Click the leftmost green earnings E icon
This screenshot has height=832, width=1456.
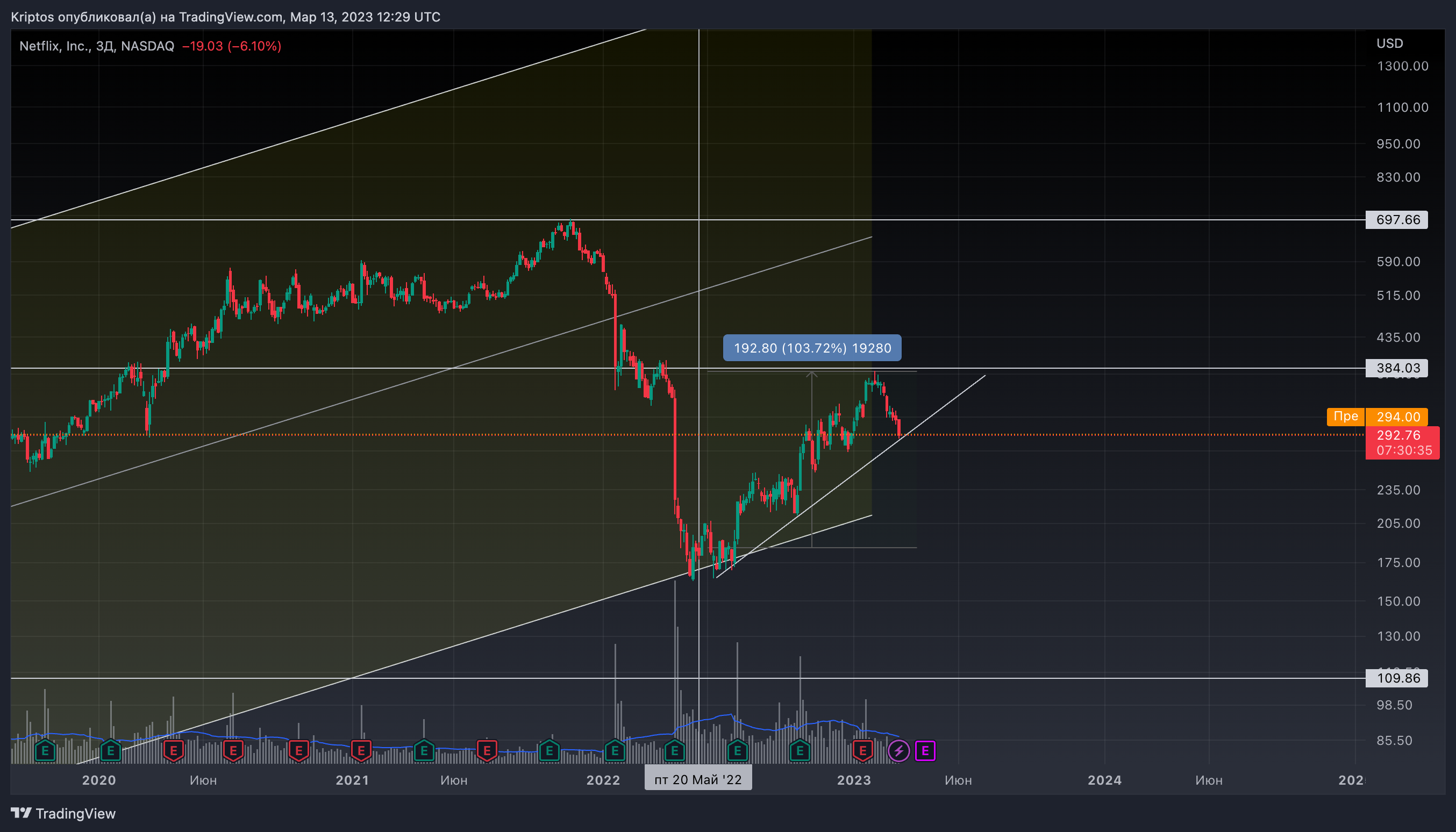coord(45,751)
